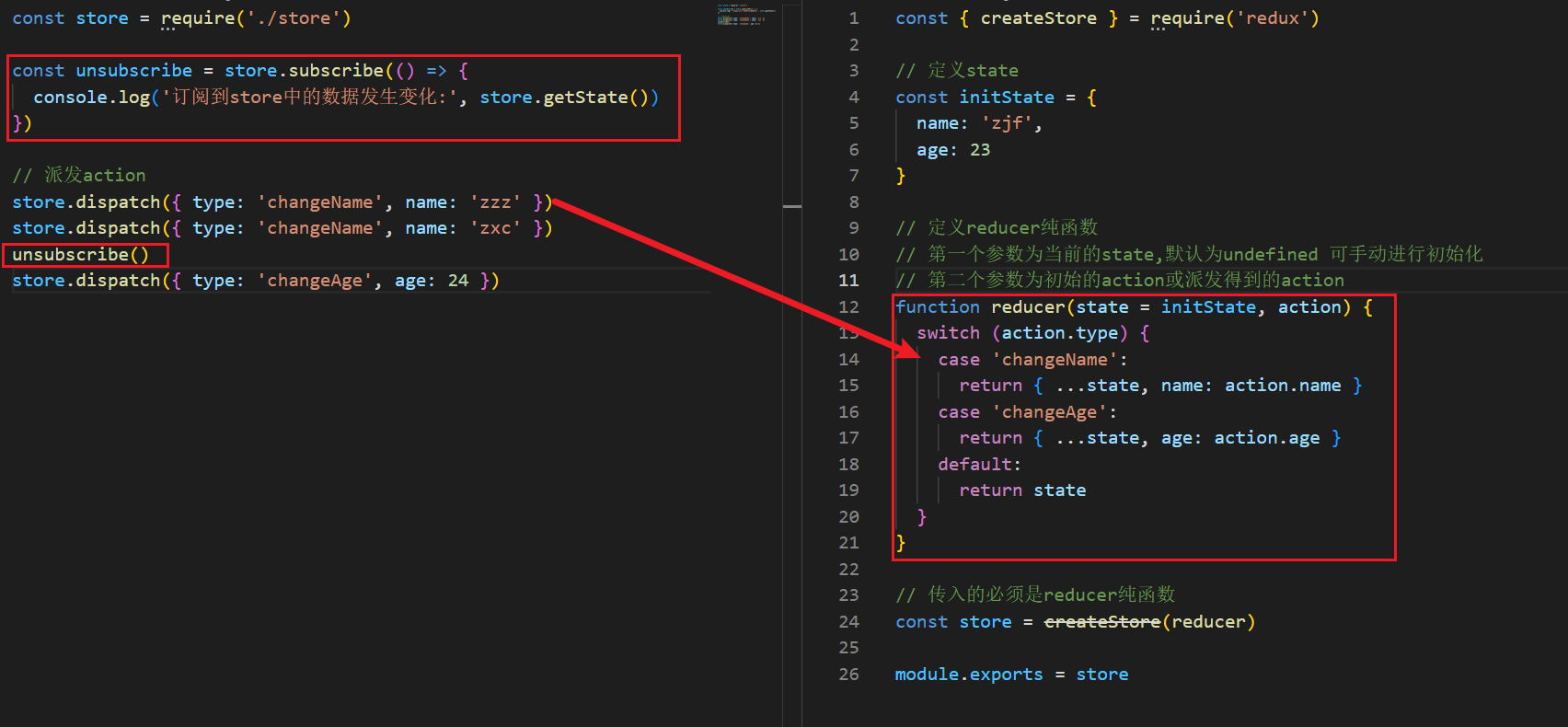Click the console.log statement in the subscribe callback
Image resolution: width=1568 pixels, height=727 pixels.
346,98
